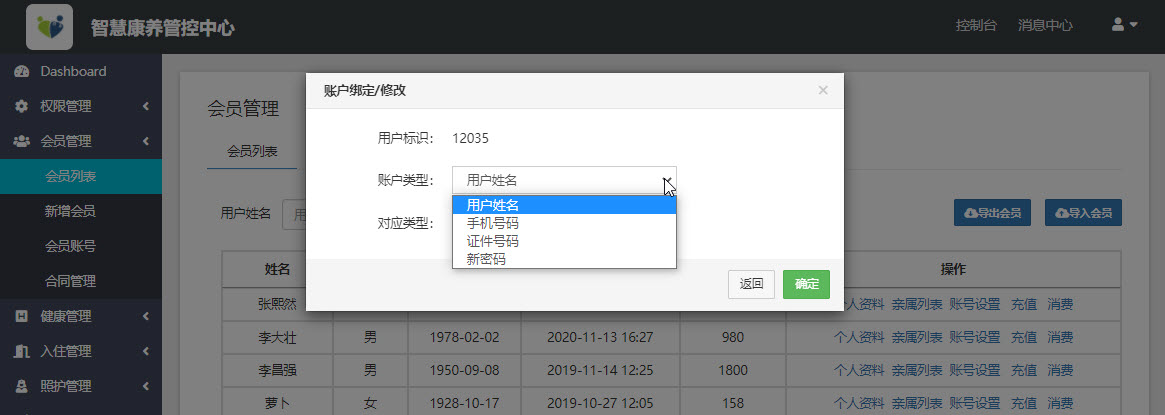Confirm with the green 确定 button
The image size is (1165, 415).
point(806,284)
